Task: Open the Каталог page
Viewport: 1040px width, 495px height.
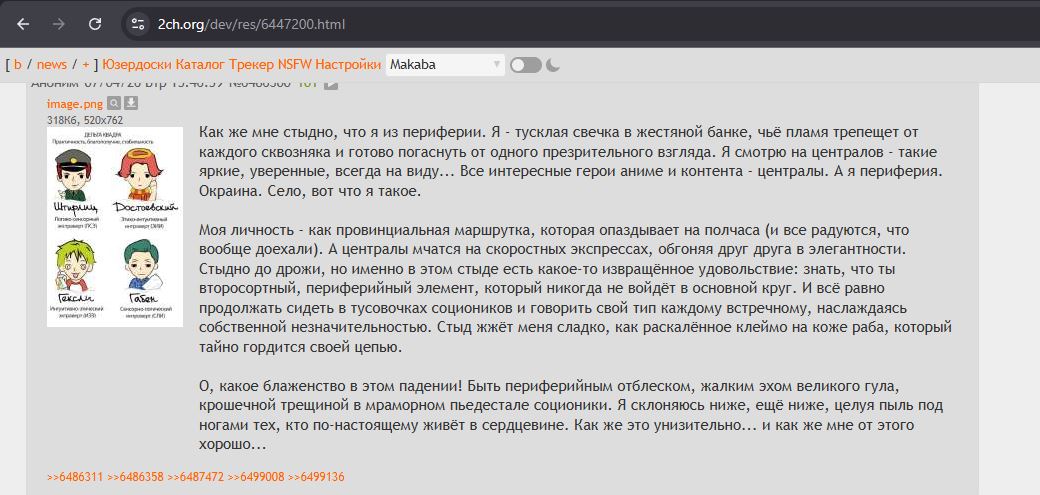Action: click(x=200, y=64)
